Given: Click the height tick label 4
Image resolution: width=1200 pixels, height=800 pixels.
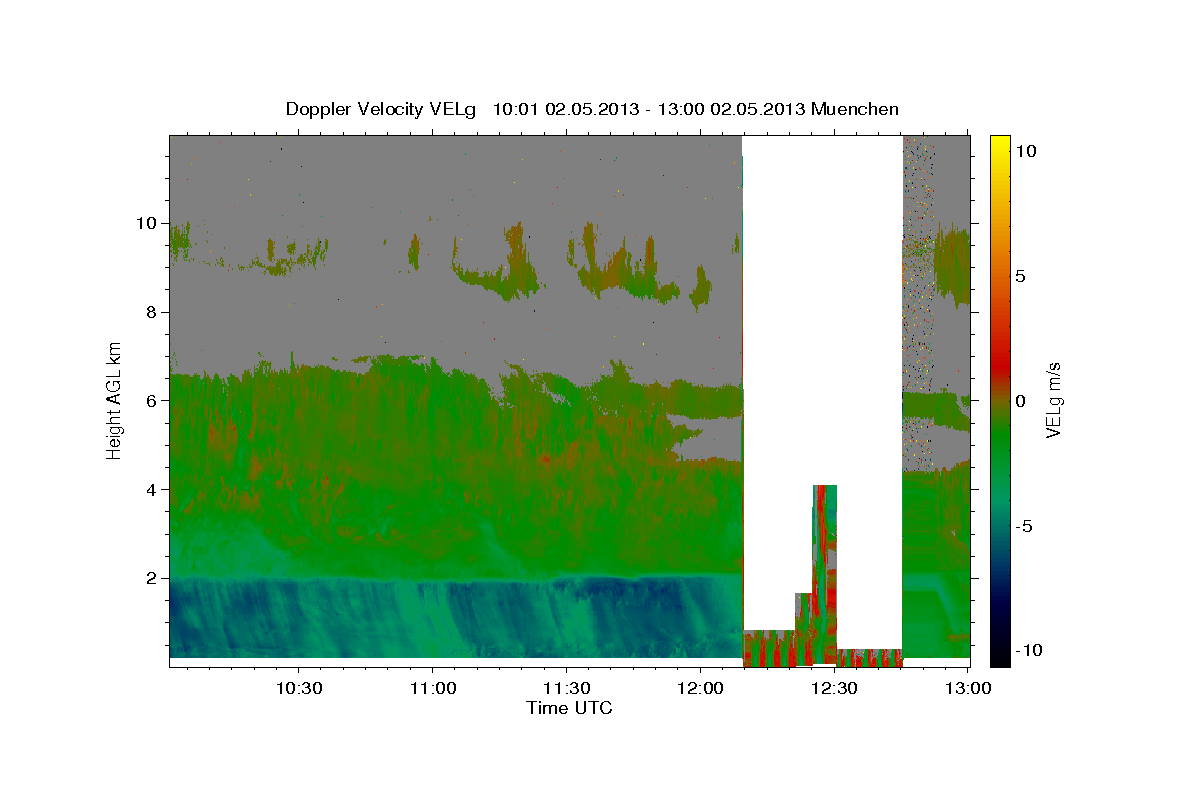Looking at the screenshot, I should click(x=150, y=489).
